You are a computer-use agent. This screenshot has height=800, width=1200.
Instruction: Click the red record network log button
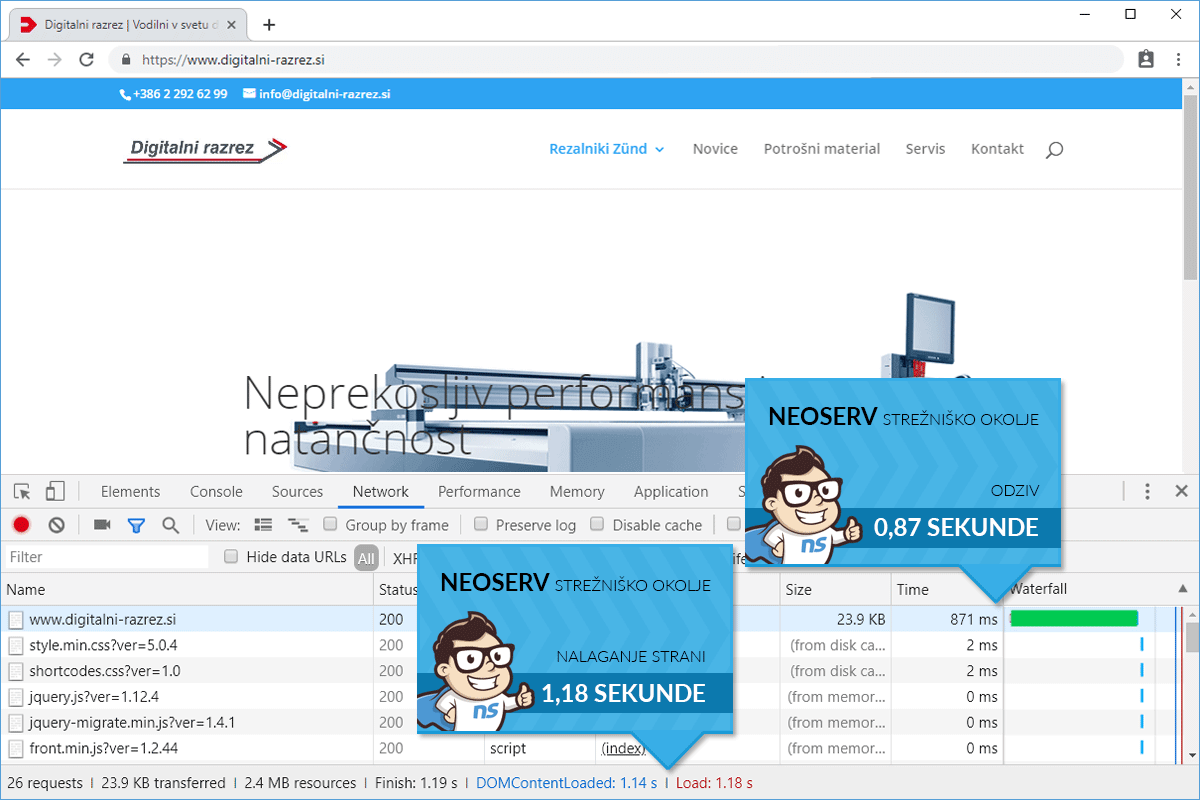click(21, 525)
